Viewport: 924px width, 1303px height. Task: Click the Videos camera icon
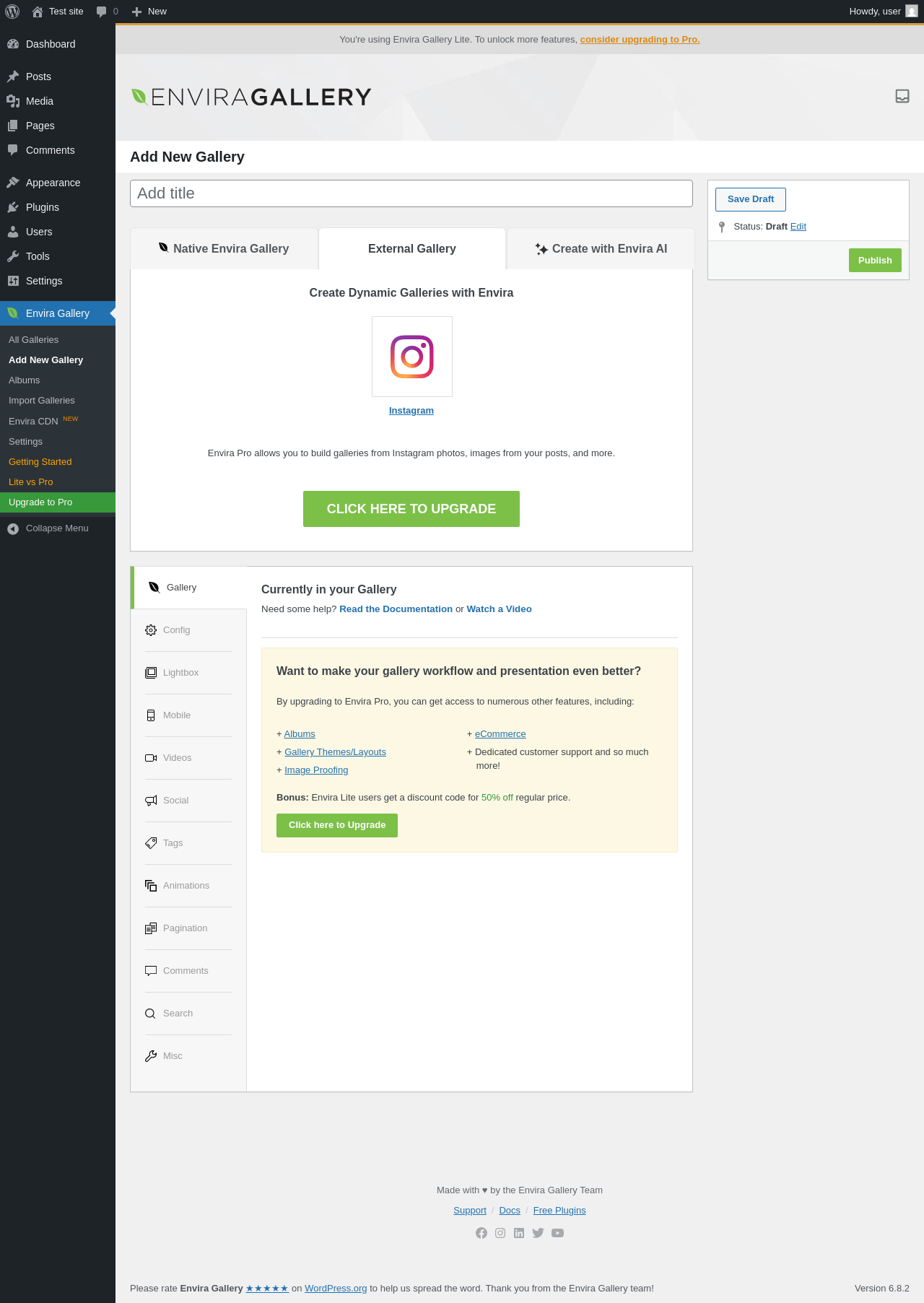pyautogui.click(x=151, y=758)
